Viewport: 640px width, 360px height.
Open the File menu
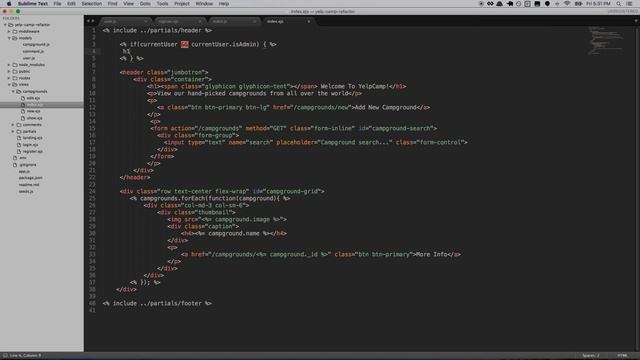pyautogui.click(x=57, y=4)
